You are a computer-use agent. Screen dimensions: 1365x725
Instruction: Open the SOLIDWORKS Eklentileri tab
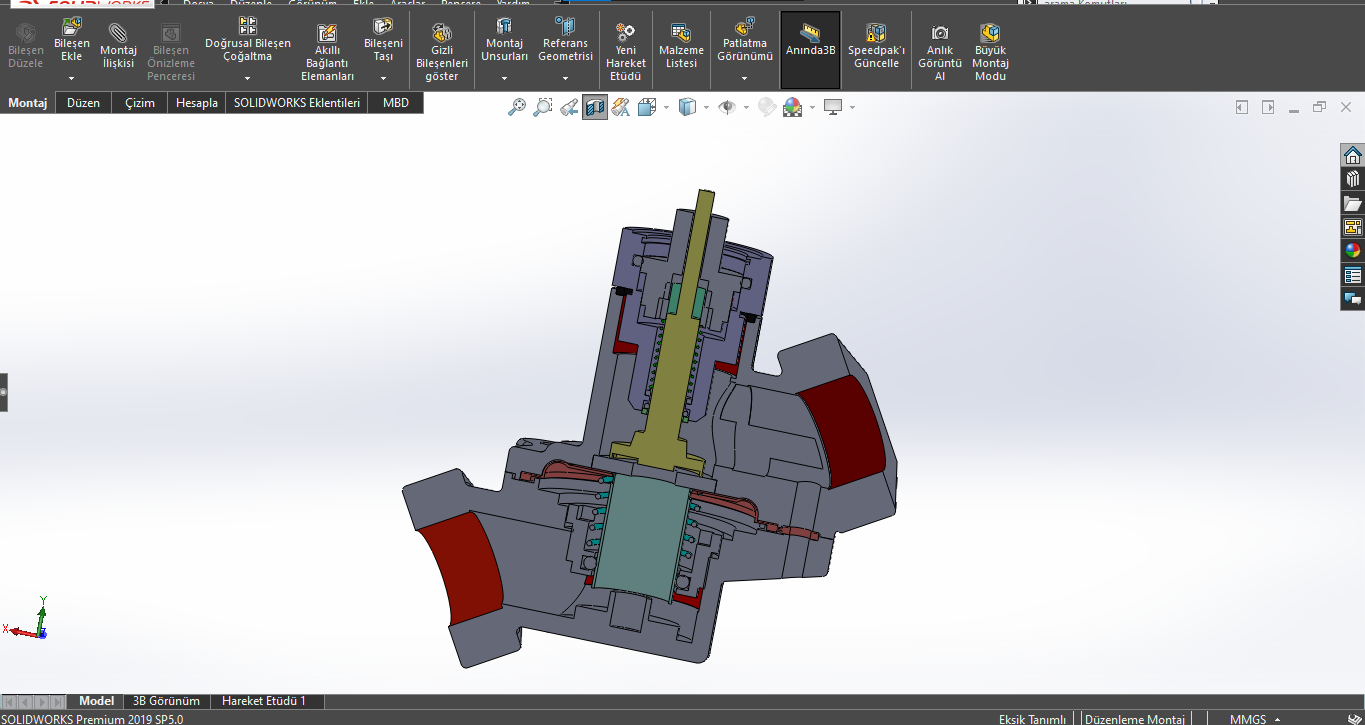click(297, 103)
